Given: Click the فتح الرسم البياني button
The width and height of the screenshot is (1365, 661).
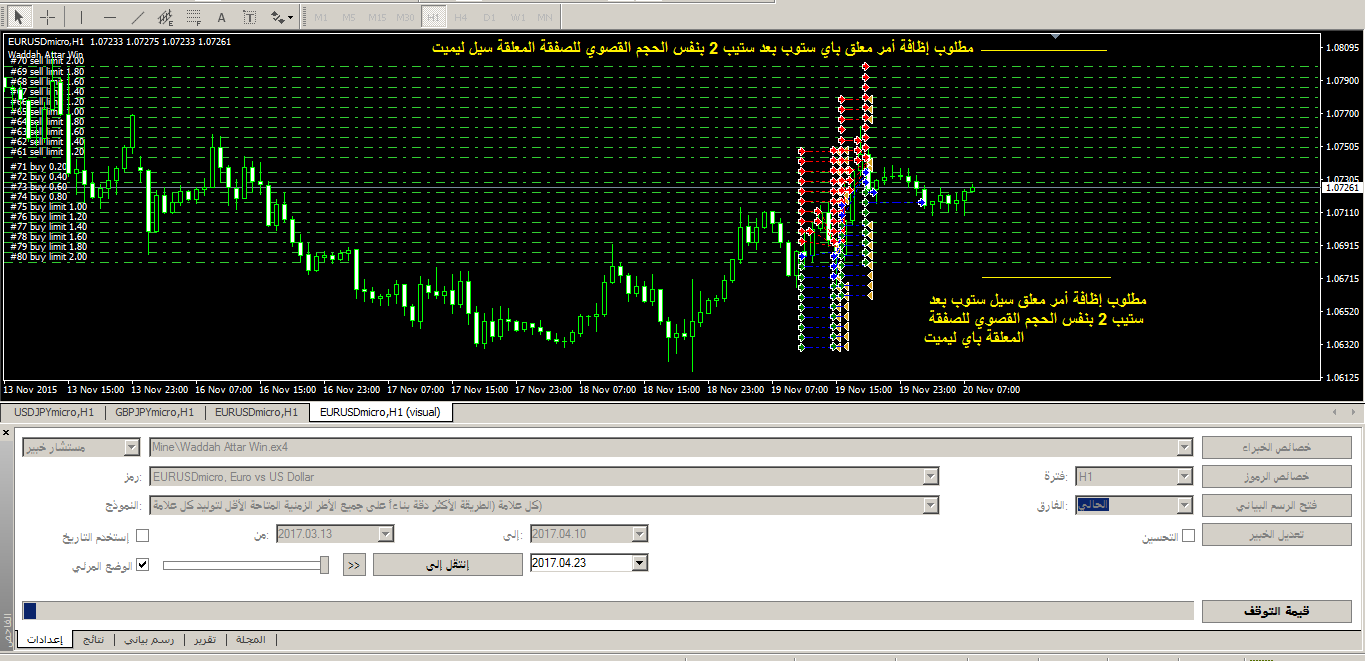Looking at the screenshot, I should click(1276, 506).
